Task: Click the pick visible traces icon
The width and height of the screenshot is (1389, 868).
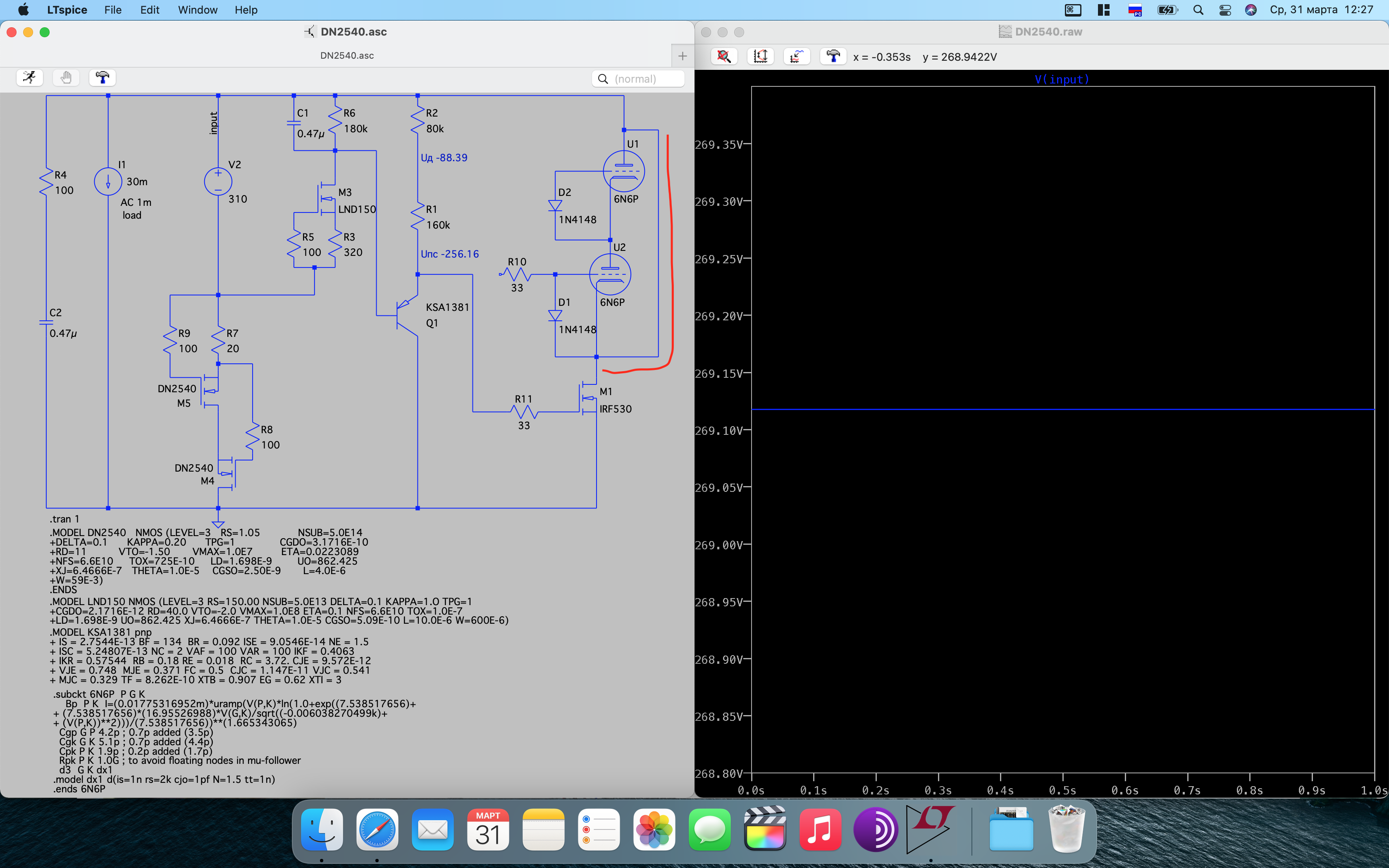Action: [797, 56]
